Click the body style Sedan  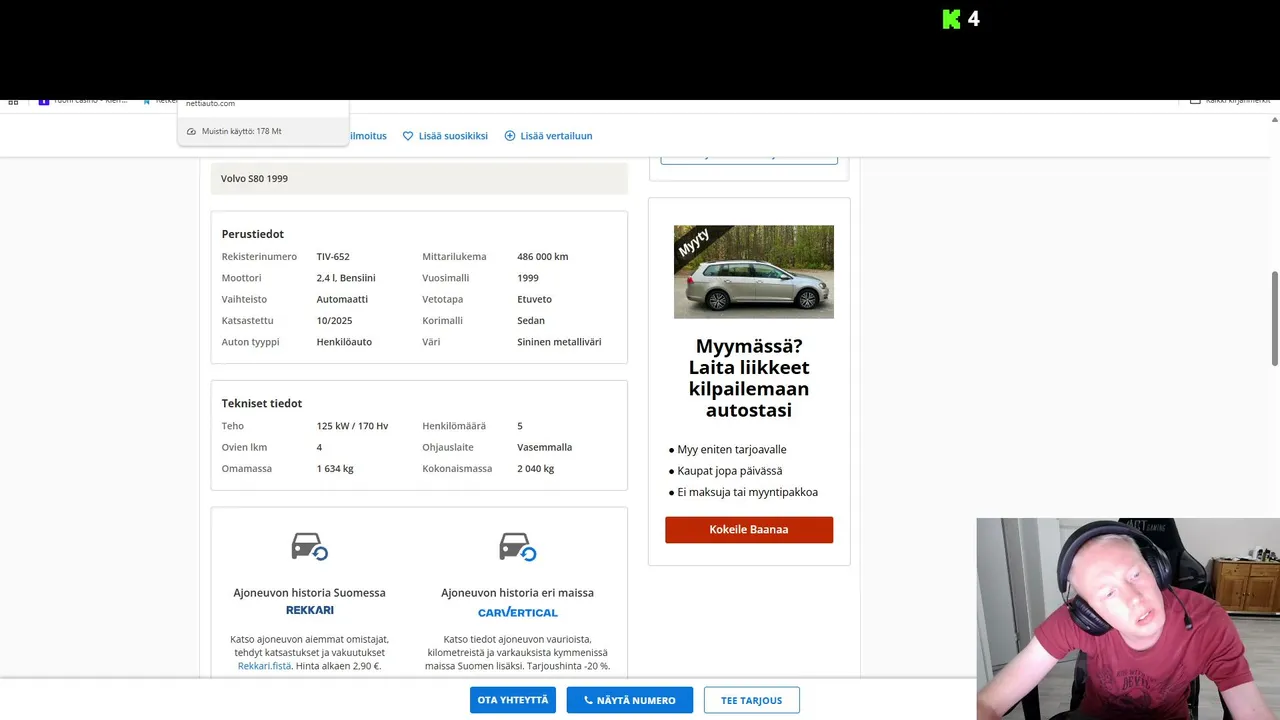pos(531,321)
